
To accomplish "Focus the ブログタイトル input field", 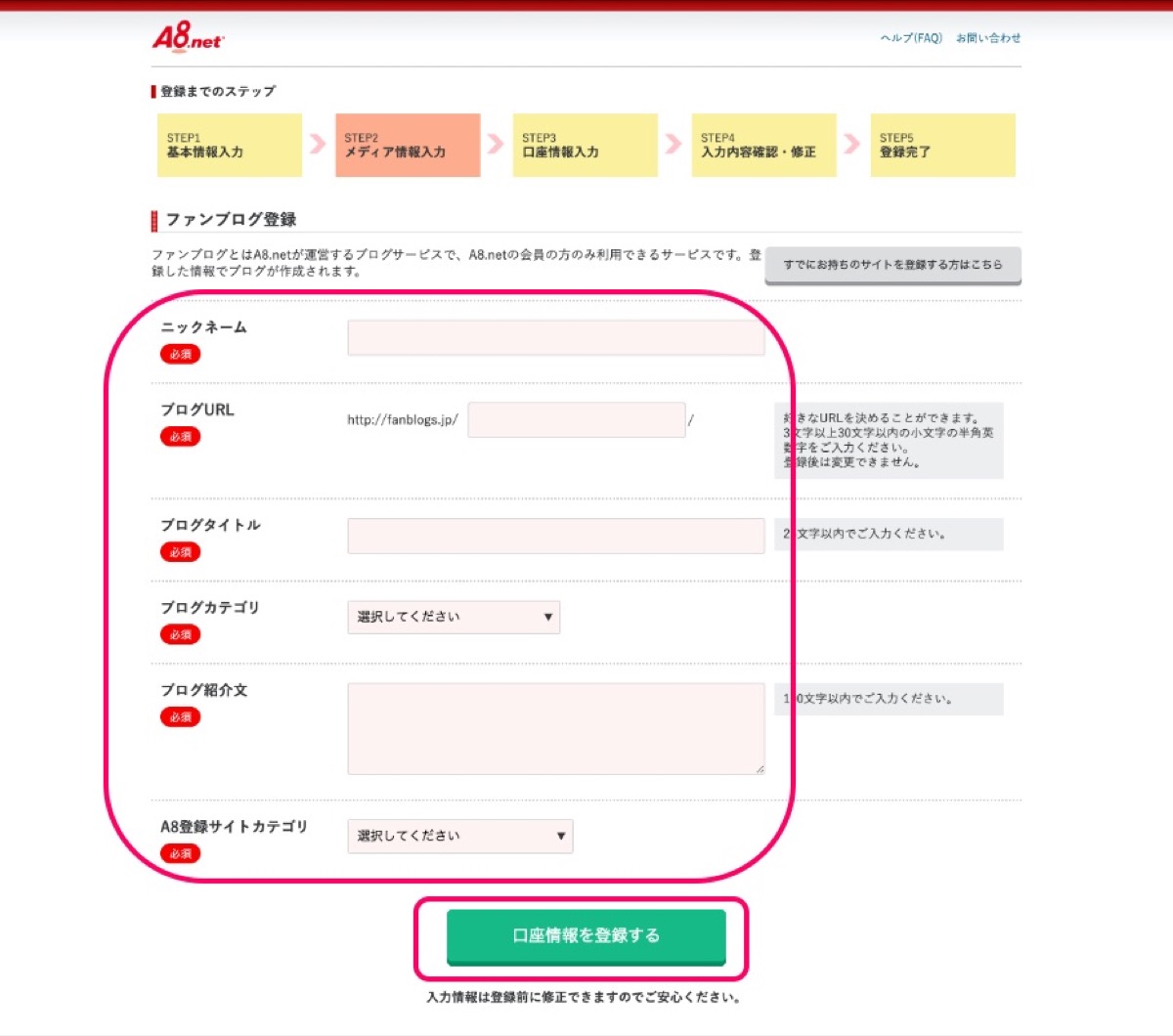I will 556,536.
